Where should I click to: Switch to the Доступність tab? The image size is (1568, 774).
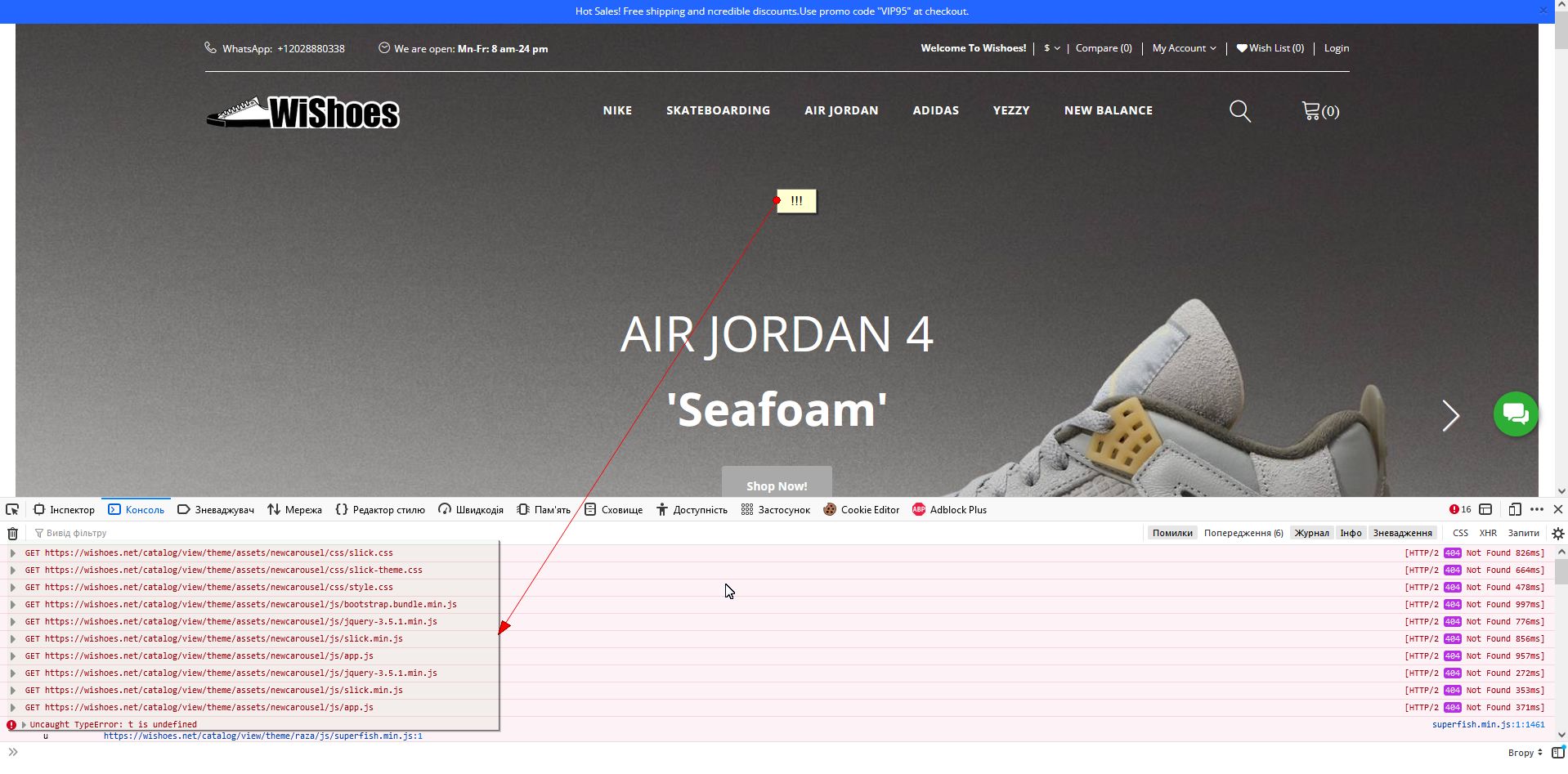point(692,509)
